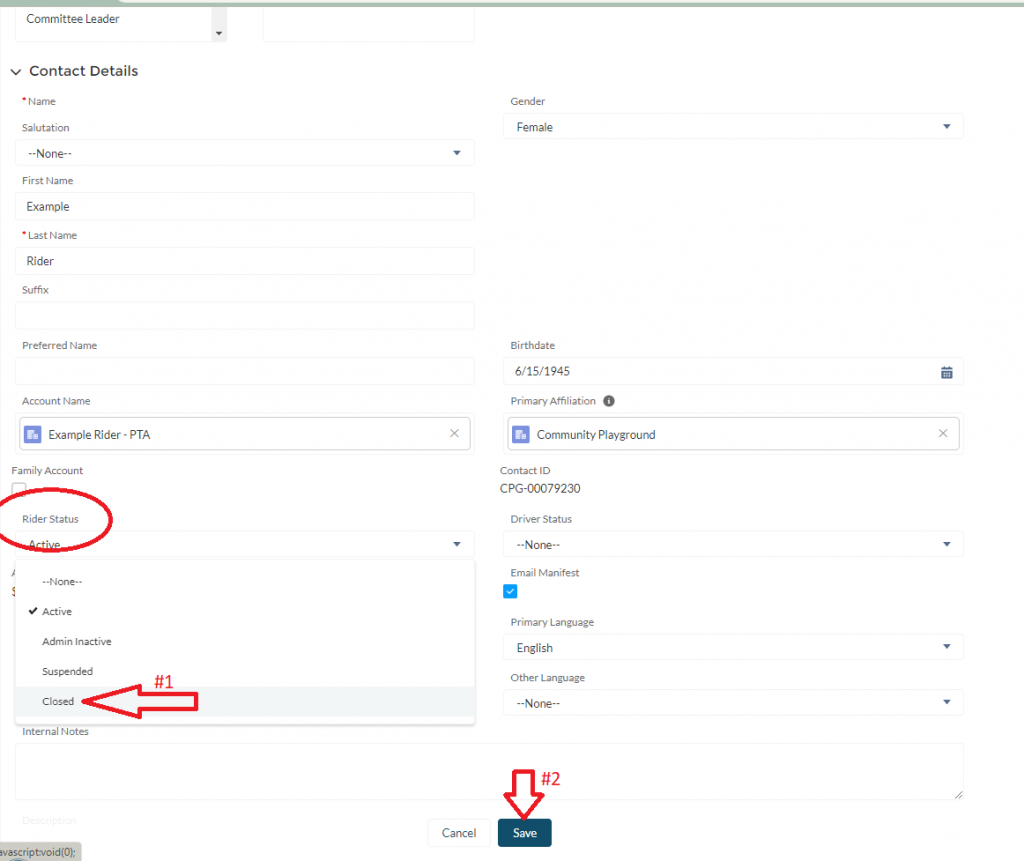
Task: Select Closed in Rider Status list
Action: coord(58,701)
